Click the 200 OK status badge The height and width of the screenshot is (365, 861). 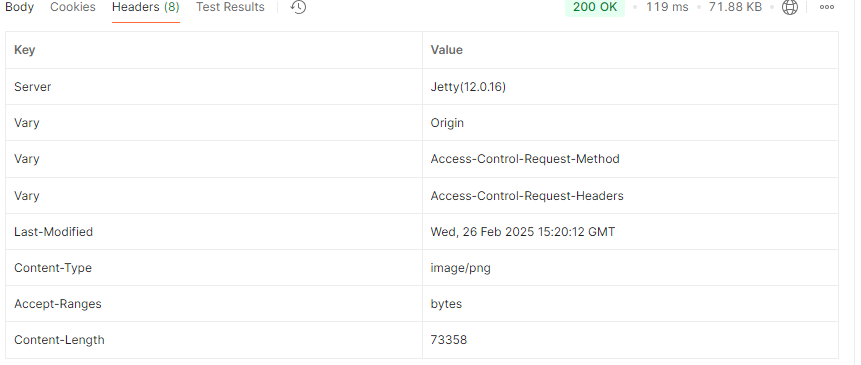(595, 7)
